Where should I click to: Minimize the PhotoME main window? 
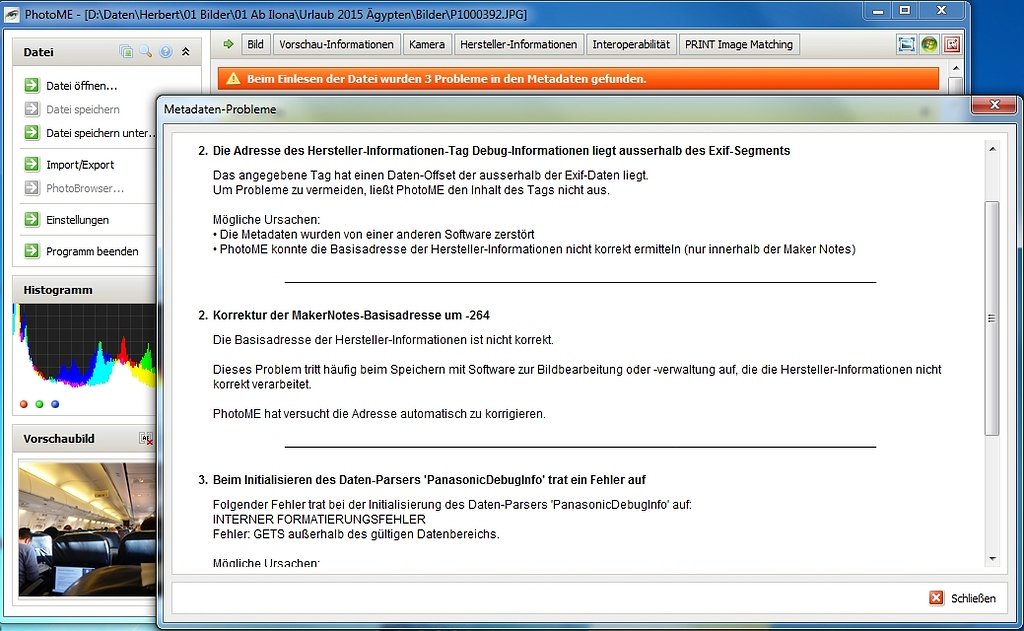click(x=878, y=10)
